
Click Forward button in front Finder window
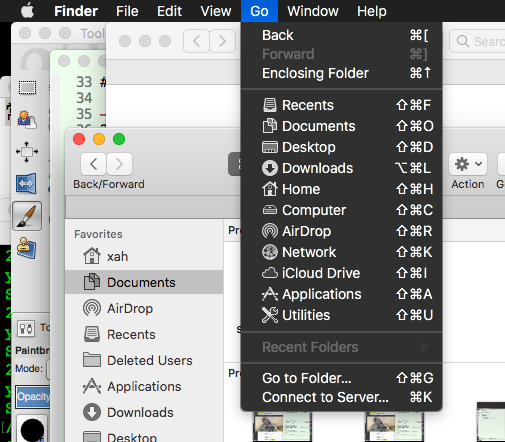[119, 164]
